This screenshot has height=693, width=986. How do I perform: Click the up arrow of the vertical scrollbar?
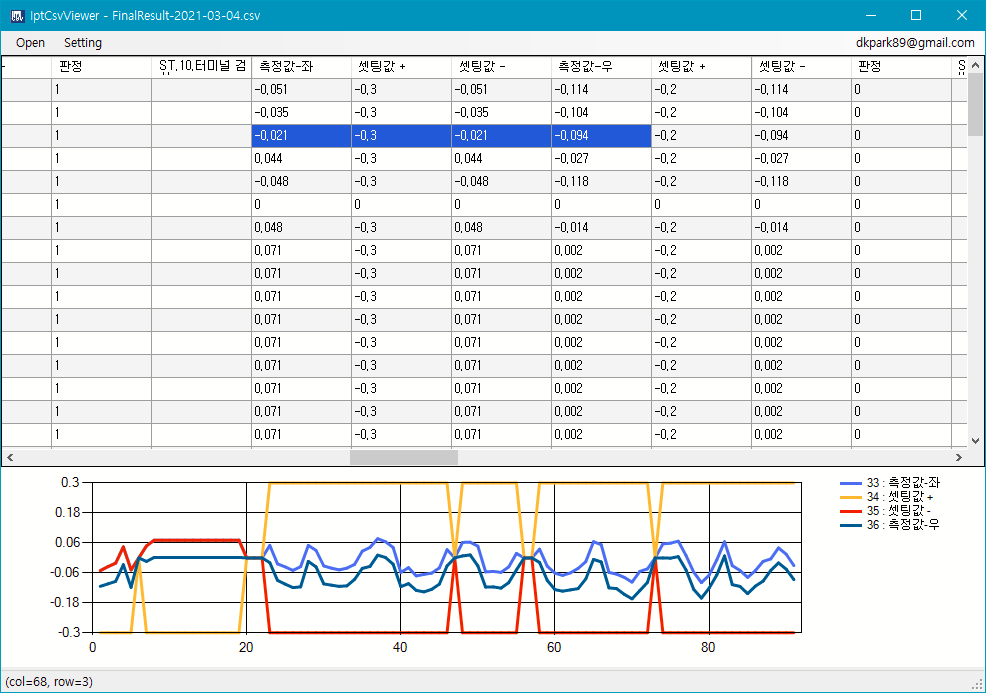pos(975,65)
